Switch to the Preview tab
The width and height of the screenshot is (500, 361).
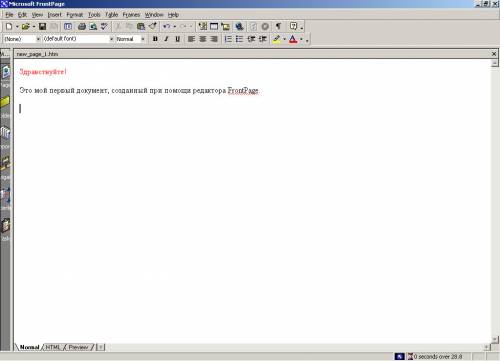(x=79, y=347)
